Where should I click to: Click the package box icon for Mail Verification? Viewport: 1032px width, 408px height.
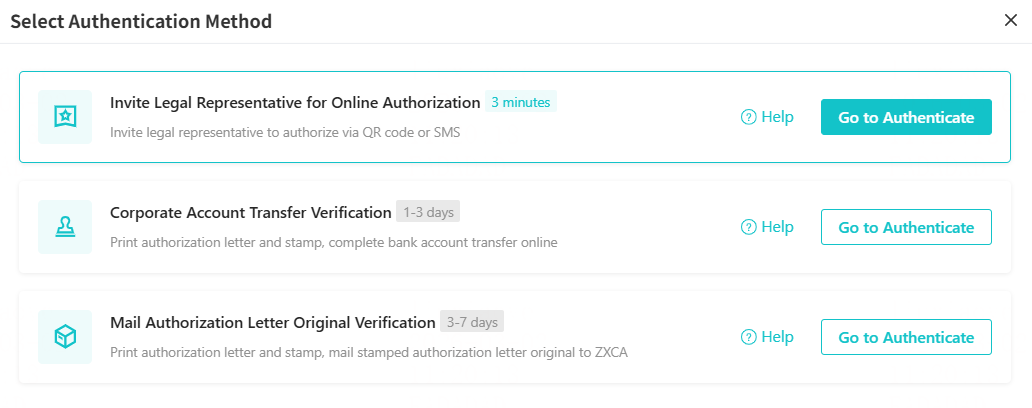coord(65,337)
